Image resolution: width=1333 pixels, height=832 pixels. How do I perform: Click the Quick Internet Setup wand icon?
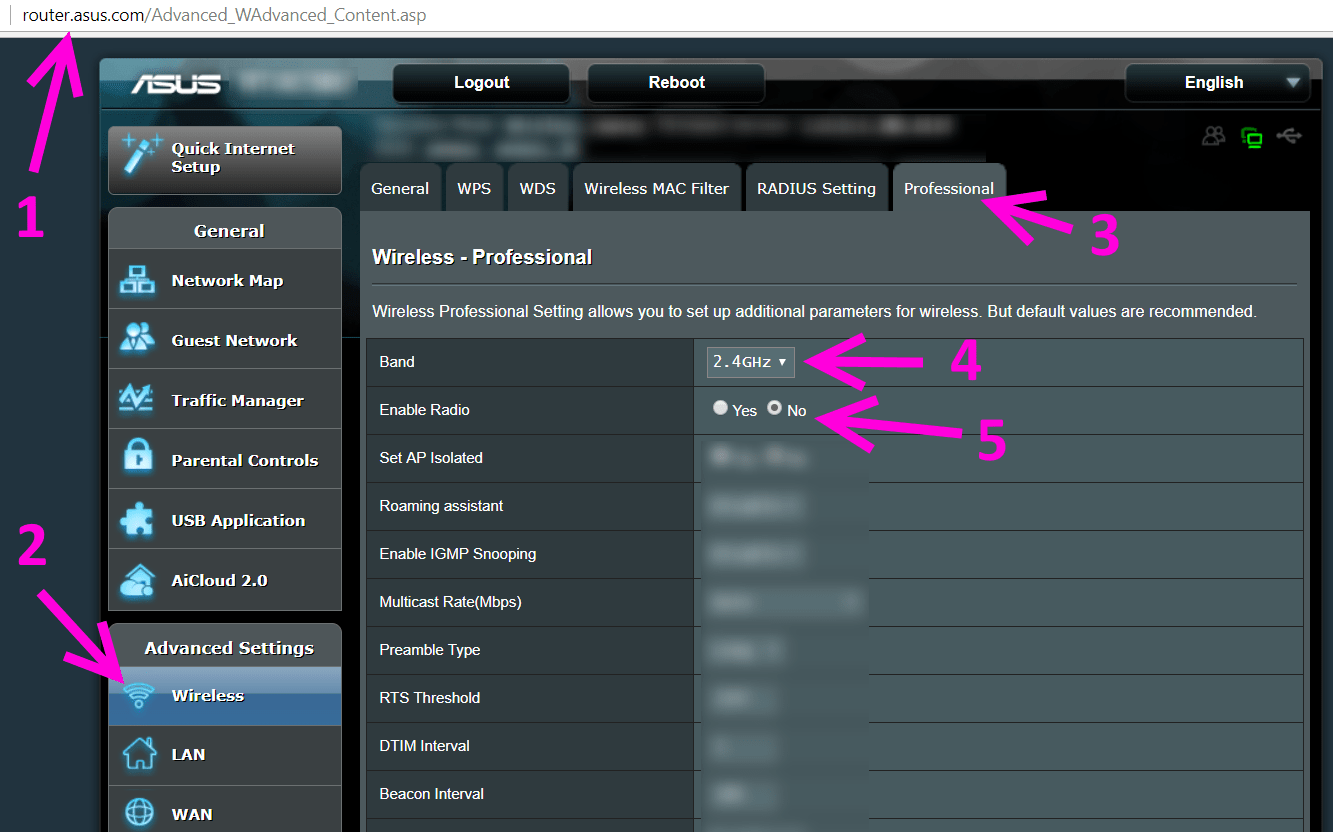click(x=141, y=157)
